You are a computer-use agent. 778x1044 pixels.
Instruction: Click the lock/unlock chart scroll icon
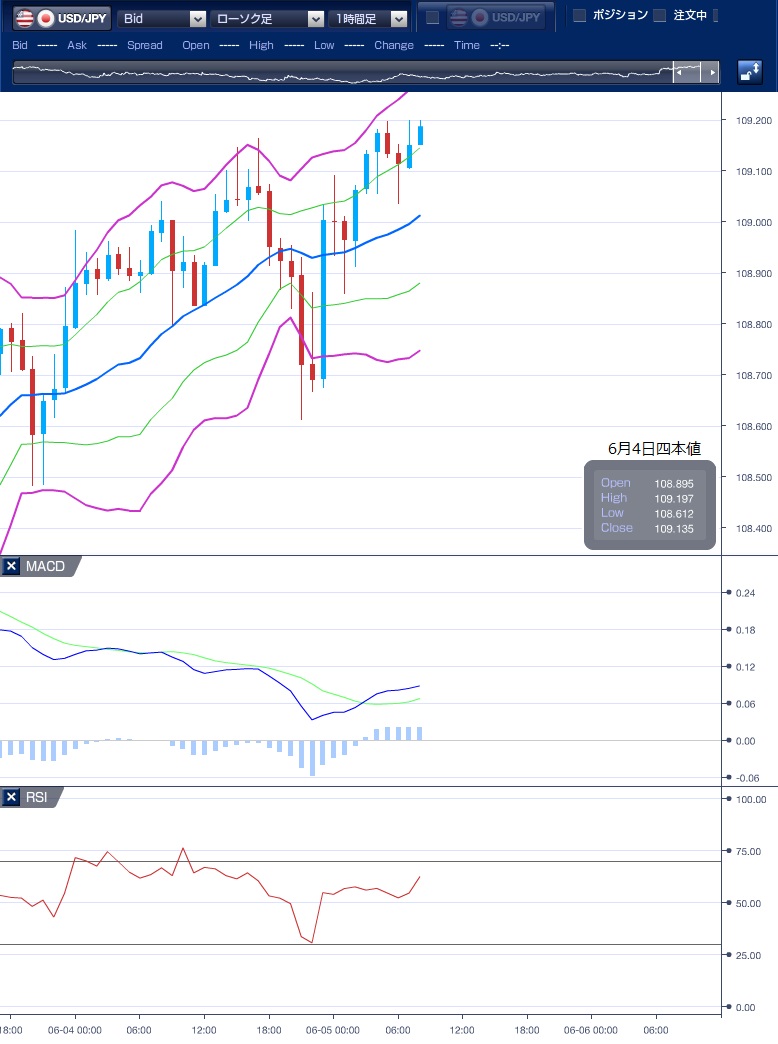pos(749,72)
